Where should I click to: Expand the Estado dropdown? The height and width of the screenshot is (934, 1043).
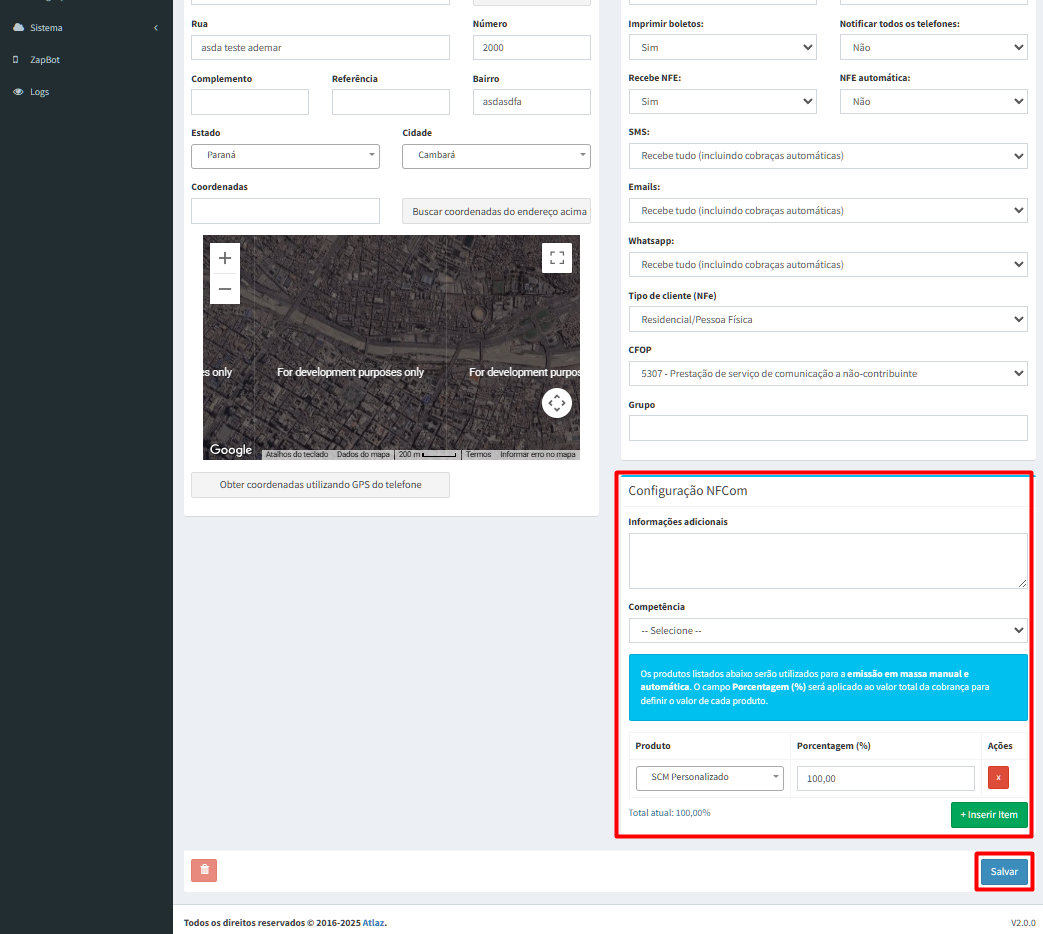(x=285, y=156)
